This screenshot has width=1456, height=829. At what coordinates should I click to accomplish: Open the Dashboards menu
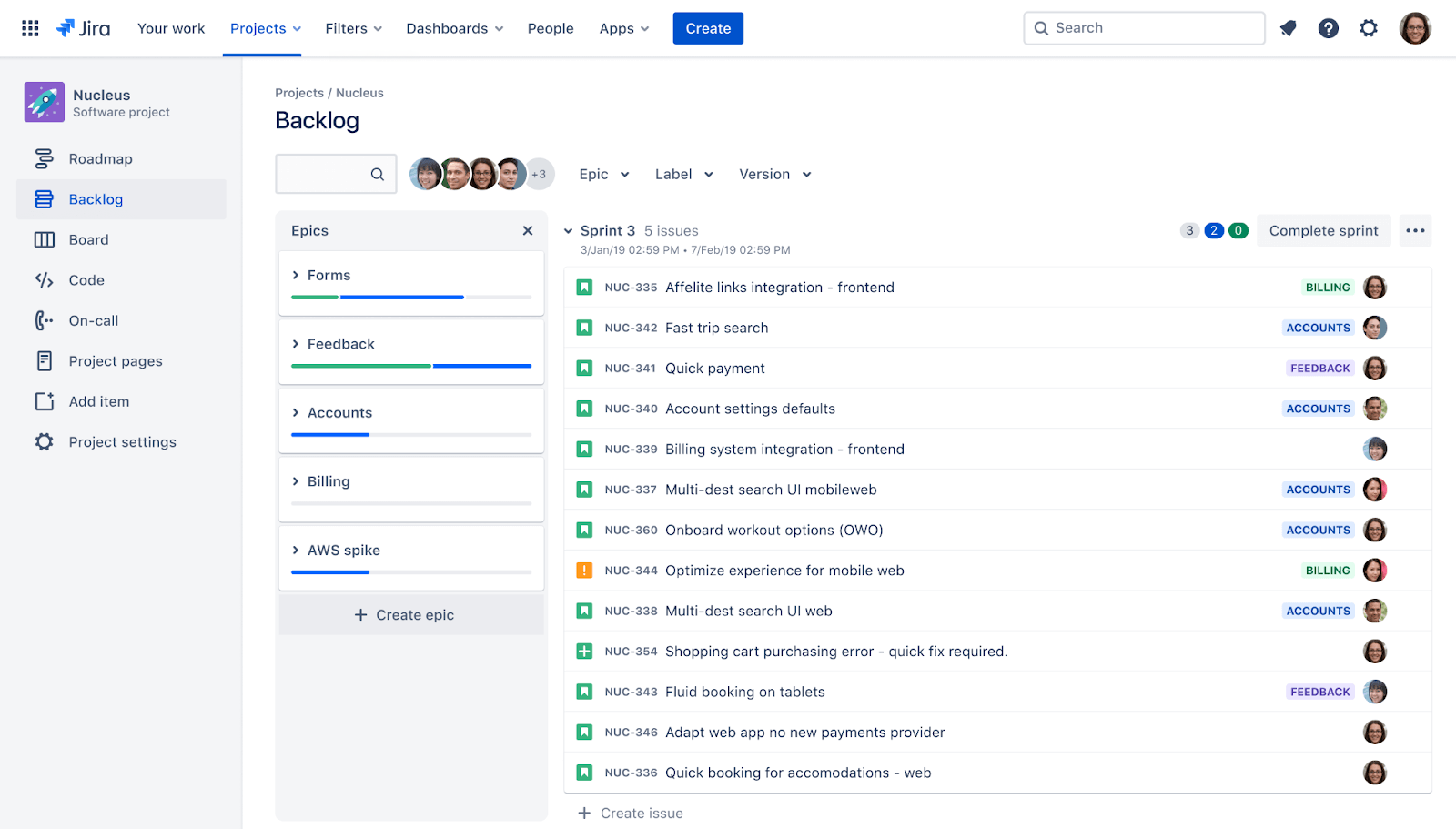[x=454, y=28]
